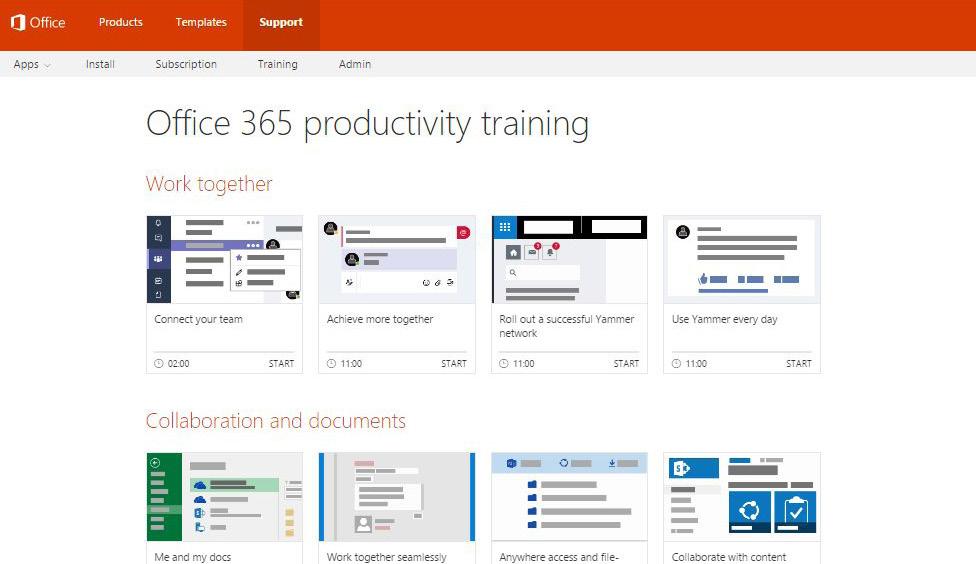Screen dimensions: 976x564
Task: Click the clock icon on Use Yammer every day
Action: click(676, 364)
